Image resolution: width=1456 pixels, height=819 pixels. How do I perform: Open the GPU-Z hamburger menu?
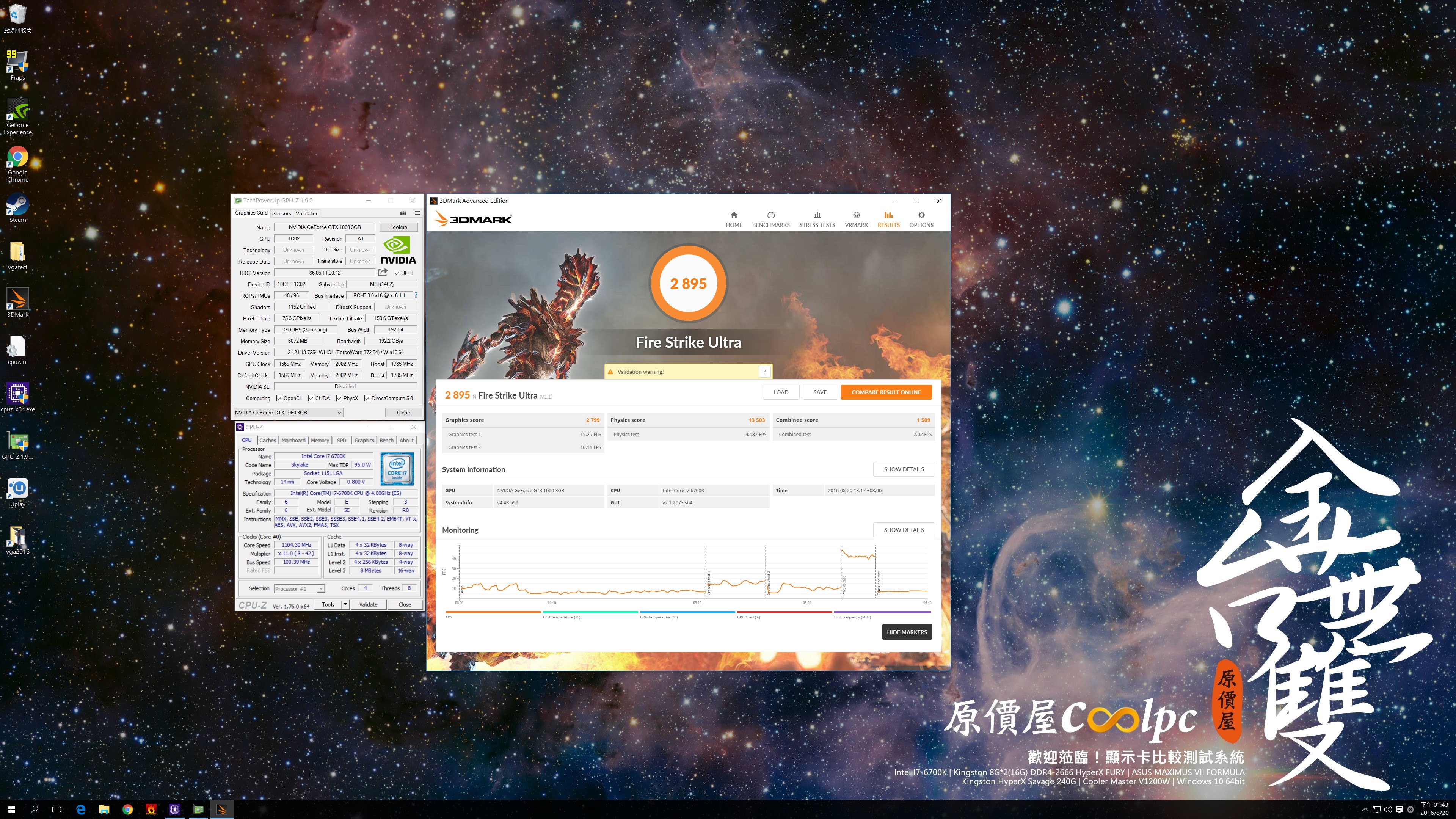(417, 213)
